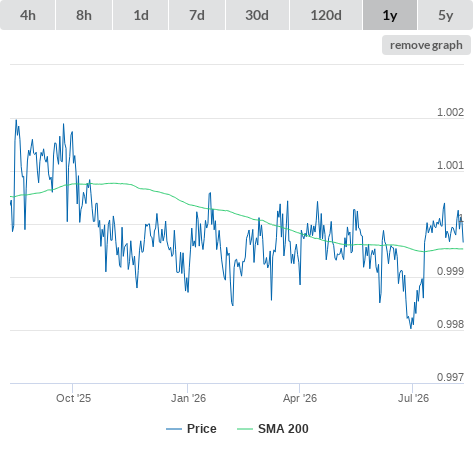Image resolution: width=474 pixels, height=455 pixels.
Task: Select the active 1y tab
Action: click(390, 15)
